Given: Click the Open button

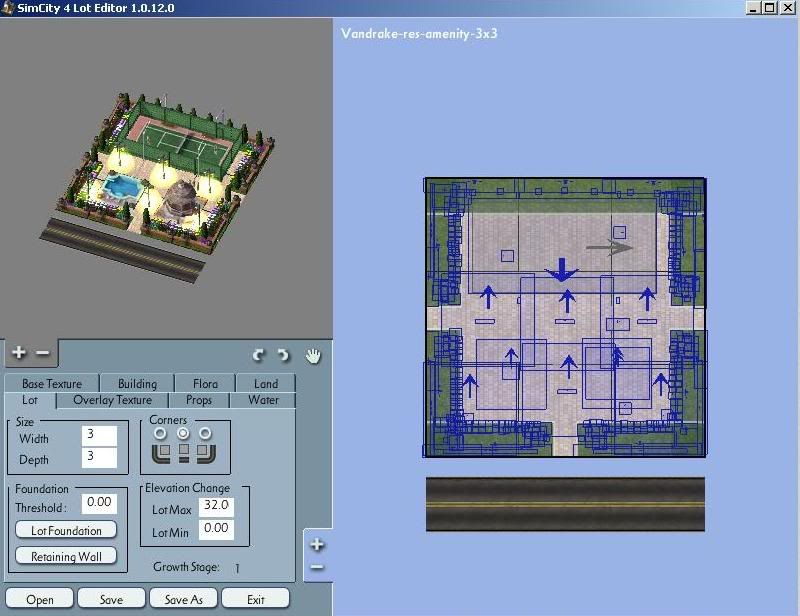Looking at the screenshot, I should 40,599.
